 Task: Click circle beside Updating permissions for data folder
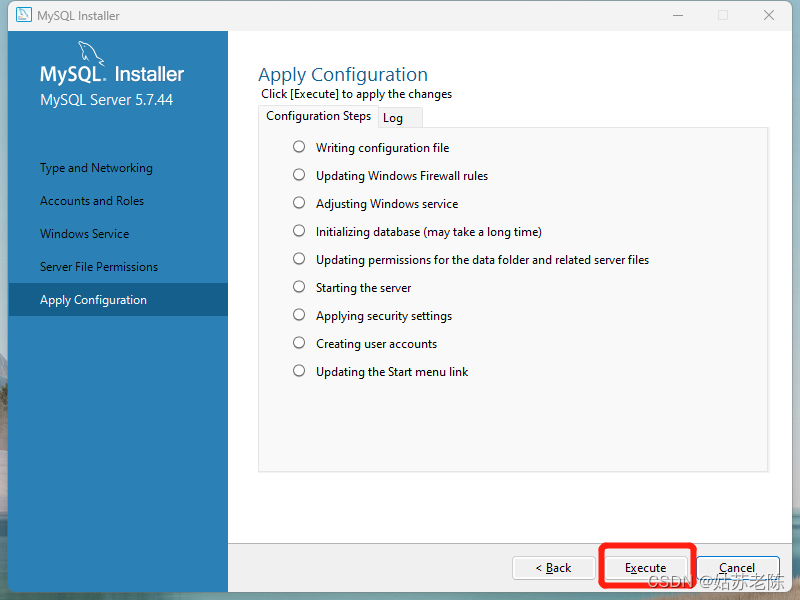point(299,259)
